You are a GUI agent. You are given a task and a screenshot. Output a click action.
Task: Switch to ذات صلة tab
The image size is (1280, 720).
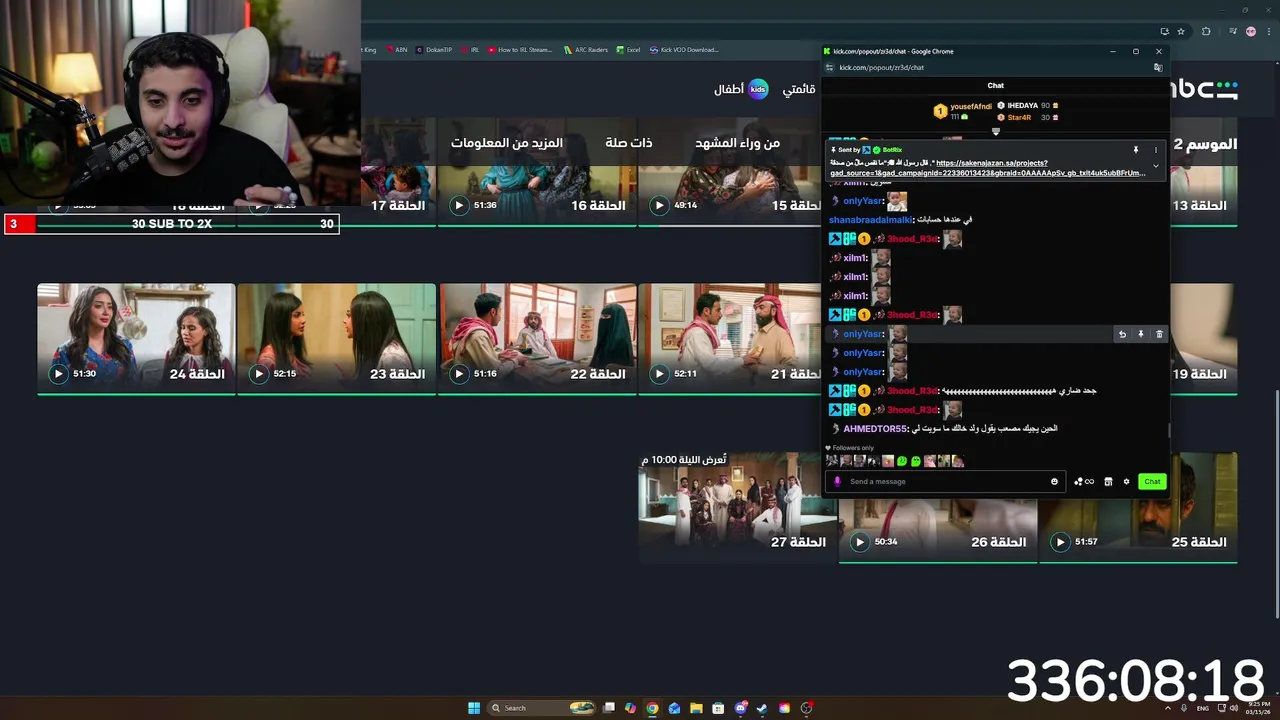[x=629, y=143]
